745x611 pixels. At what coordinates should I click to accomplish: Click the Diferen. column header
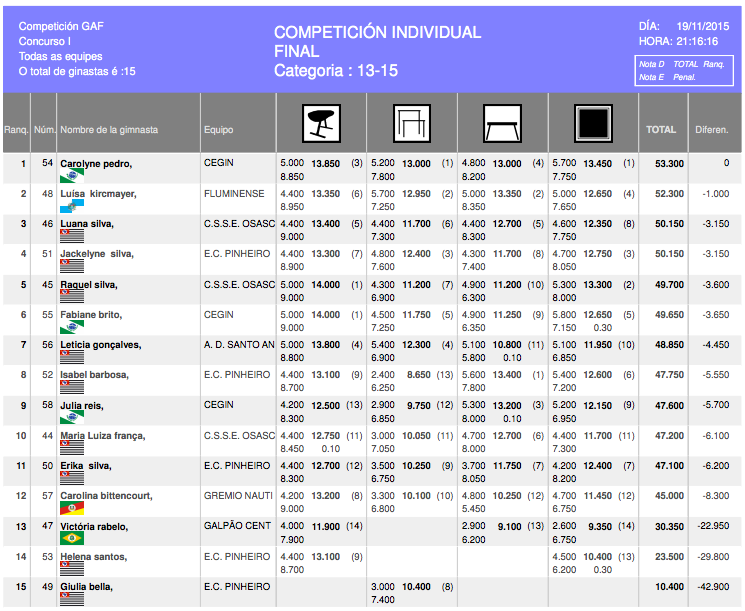(x=712, y=130)
